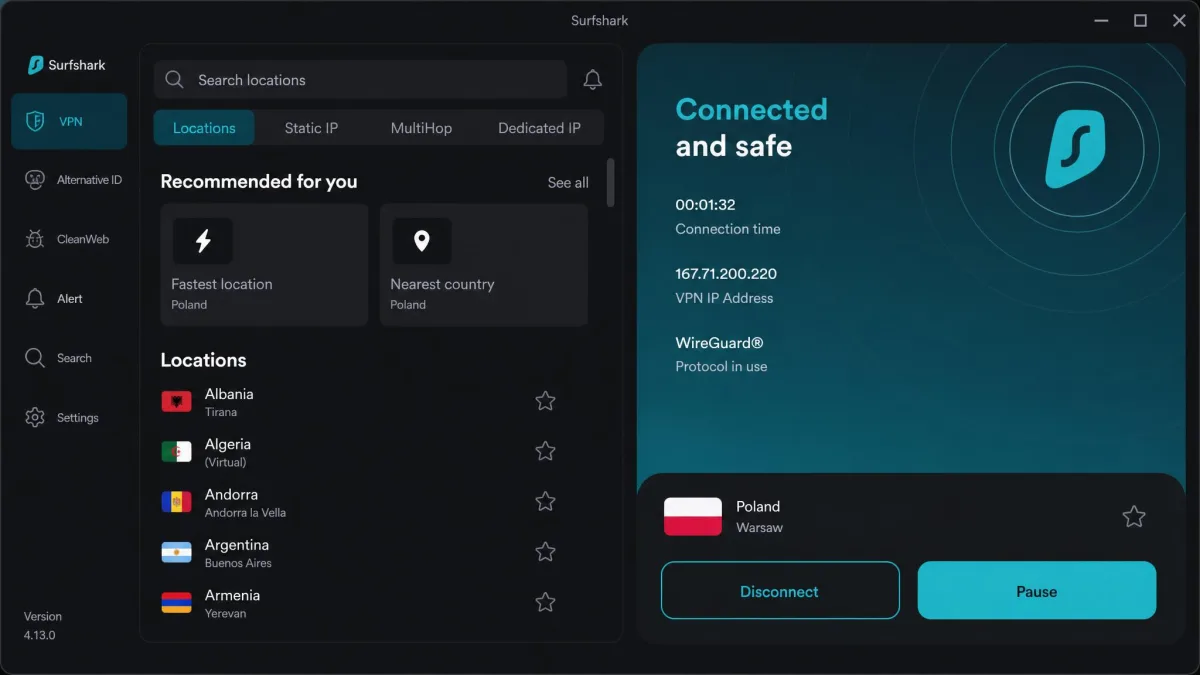Click the Pause button

point(1037,591)
